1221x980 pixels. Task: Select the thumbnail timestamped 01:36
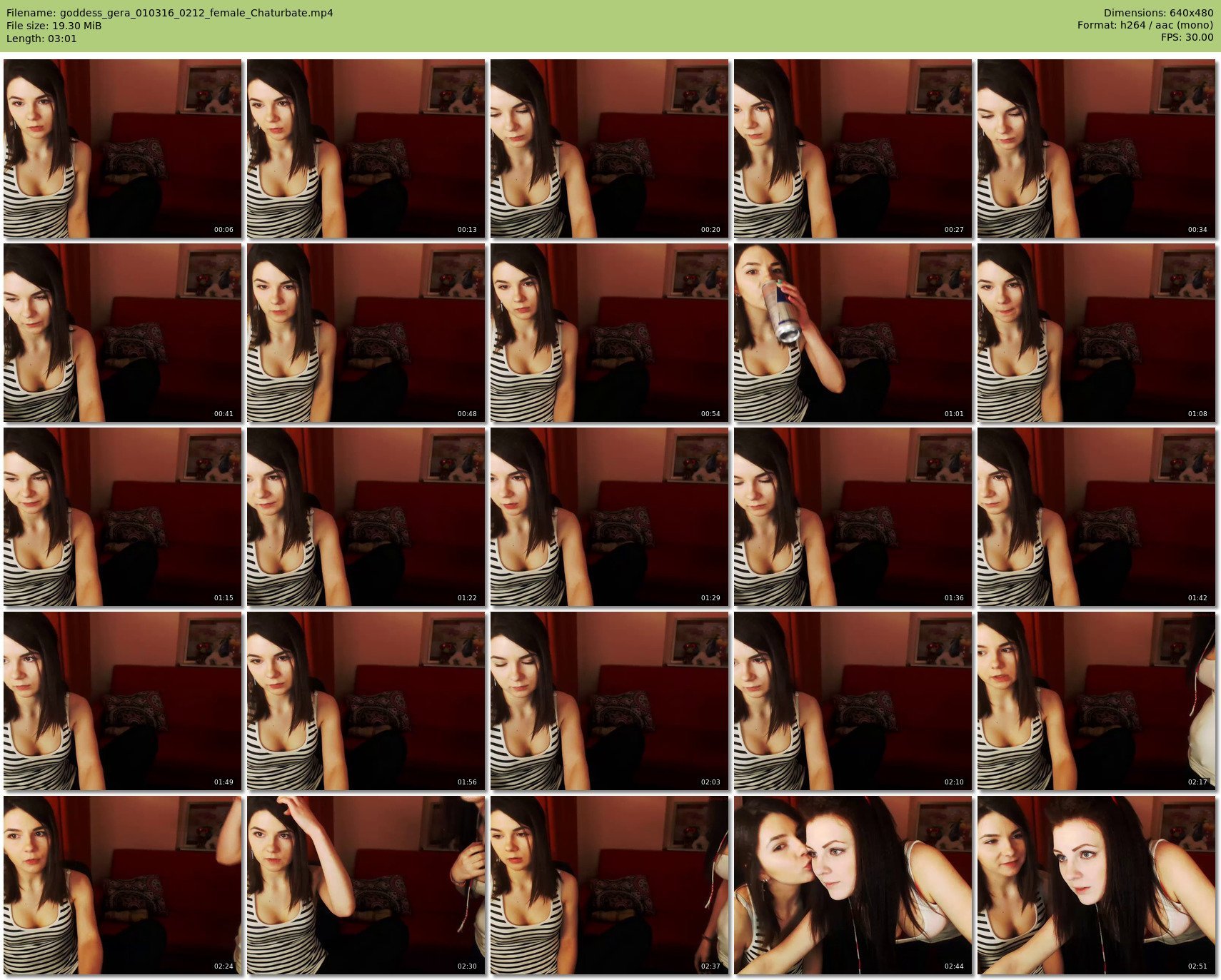coord(853,517)
